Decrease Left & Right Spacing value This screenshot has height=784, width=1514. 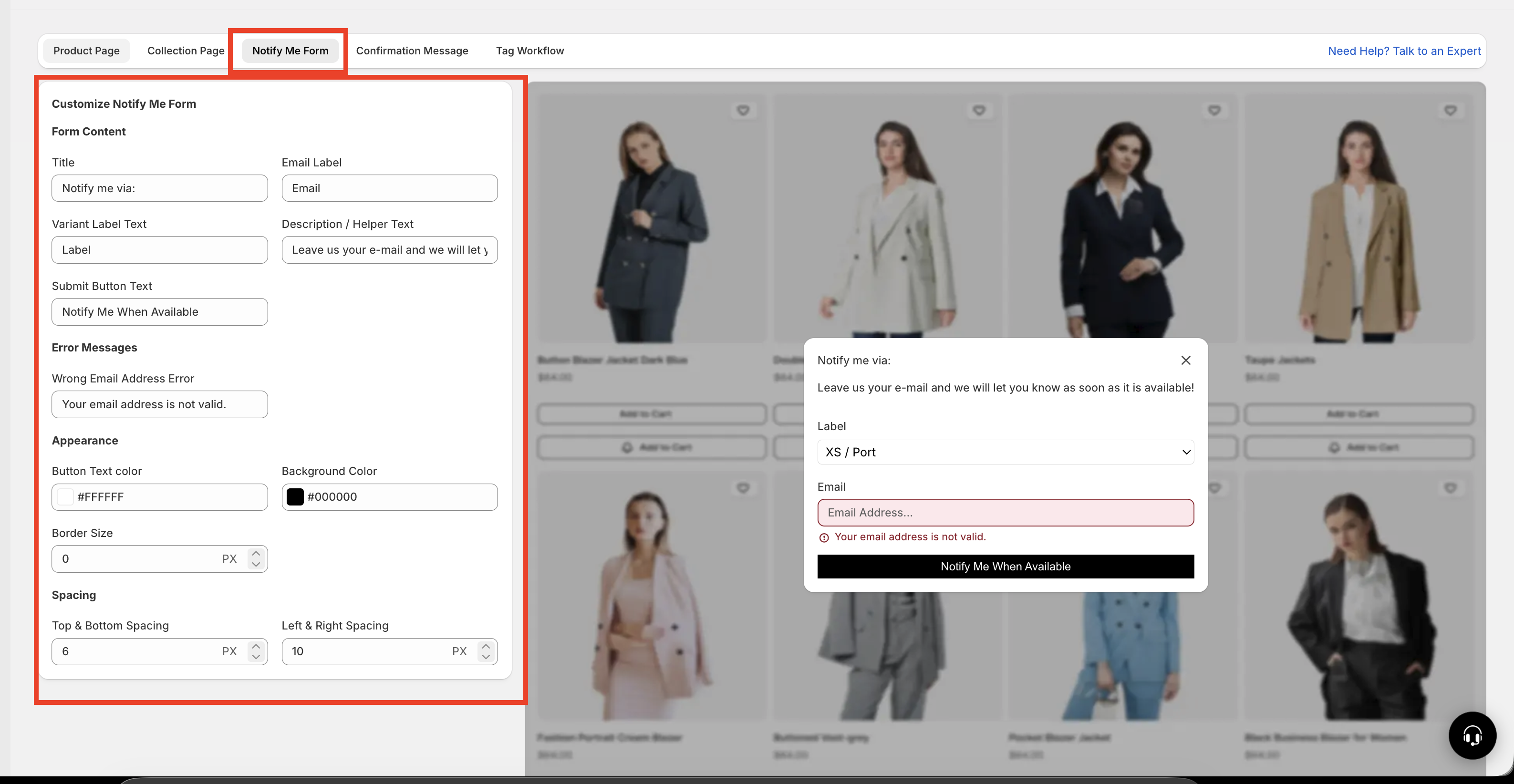tap(486, 657)
